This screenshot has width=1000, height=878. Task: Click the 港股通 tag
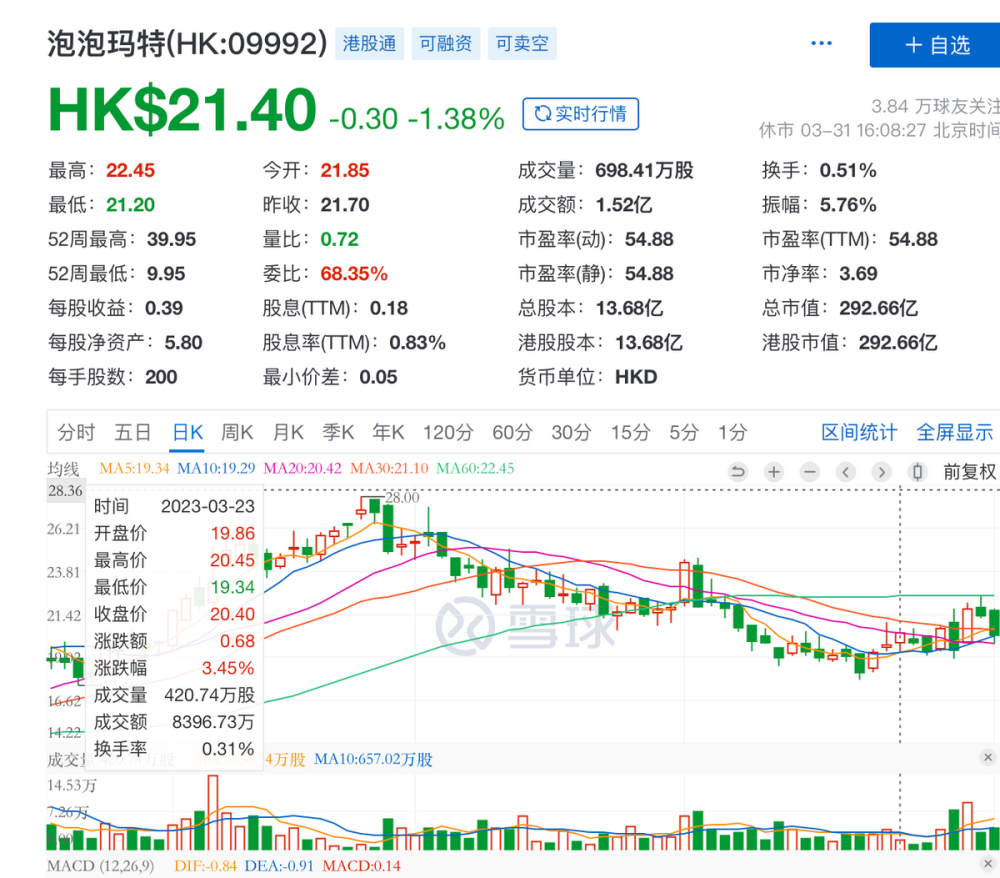[x=370, y=43]
